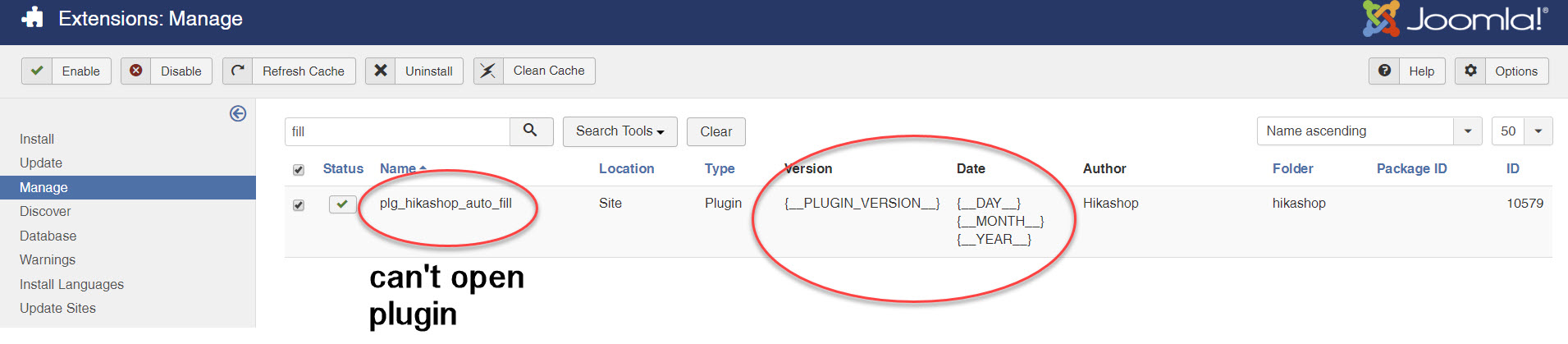Click the Uninstall button label

pos(428,71)
